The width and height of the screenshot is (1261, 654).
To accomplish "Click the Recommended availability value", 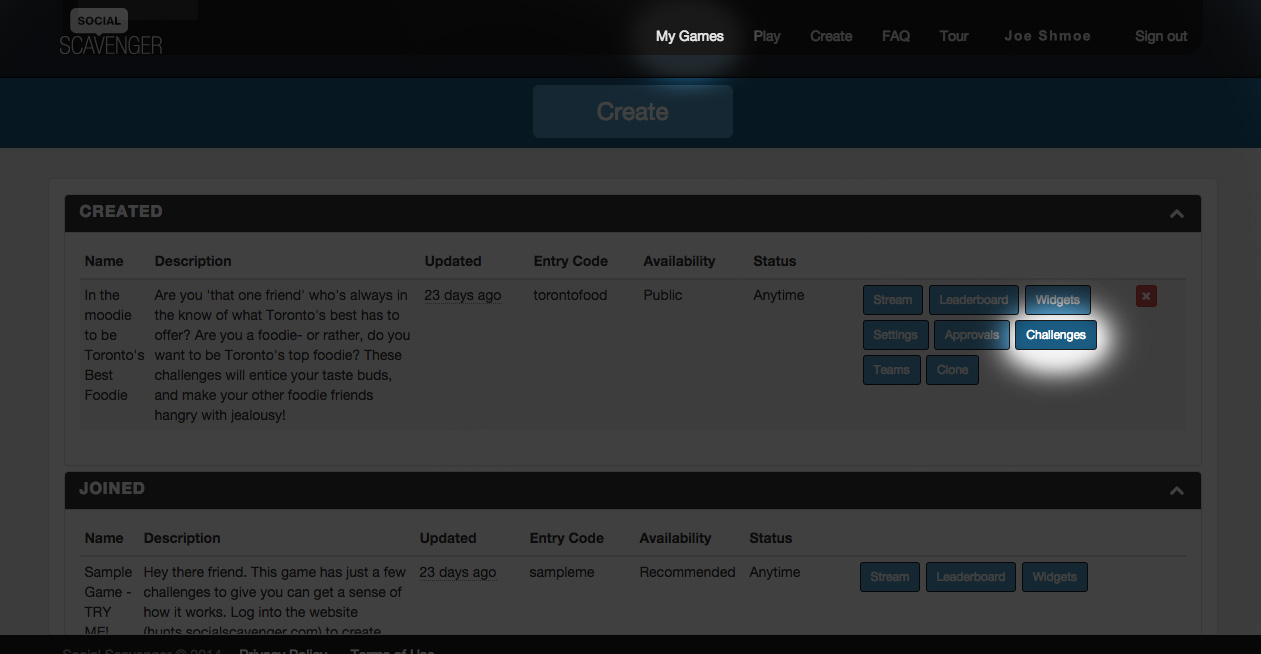I will (x=688, y=572).
